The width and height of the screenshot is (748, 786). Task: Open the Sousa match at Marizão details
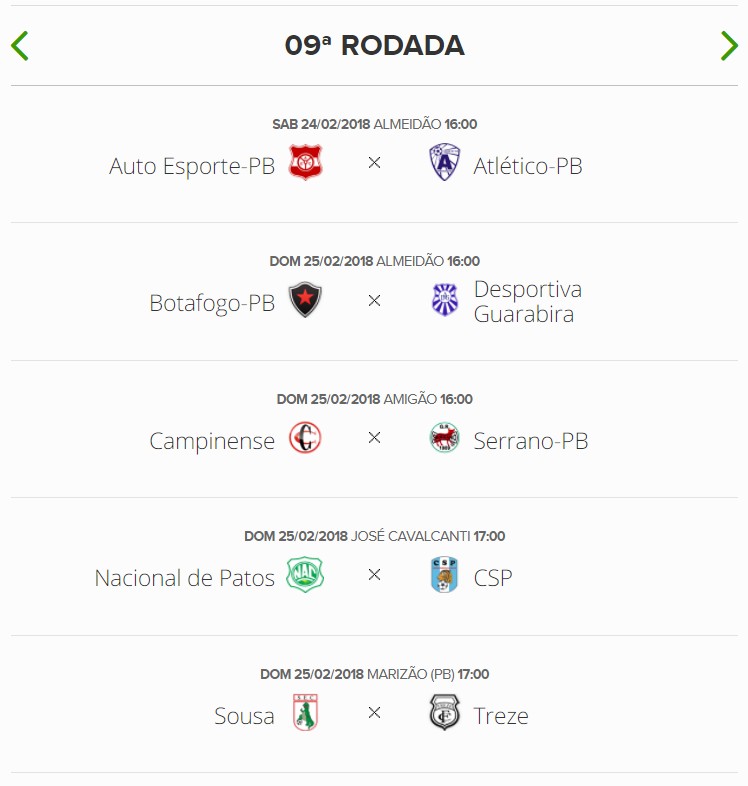375,674
